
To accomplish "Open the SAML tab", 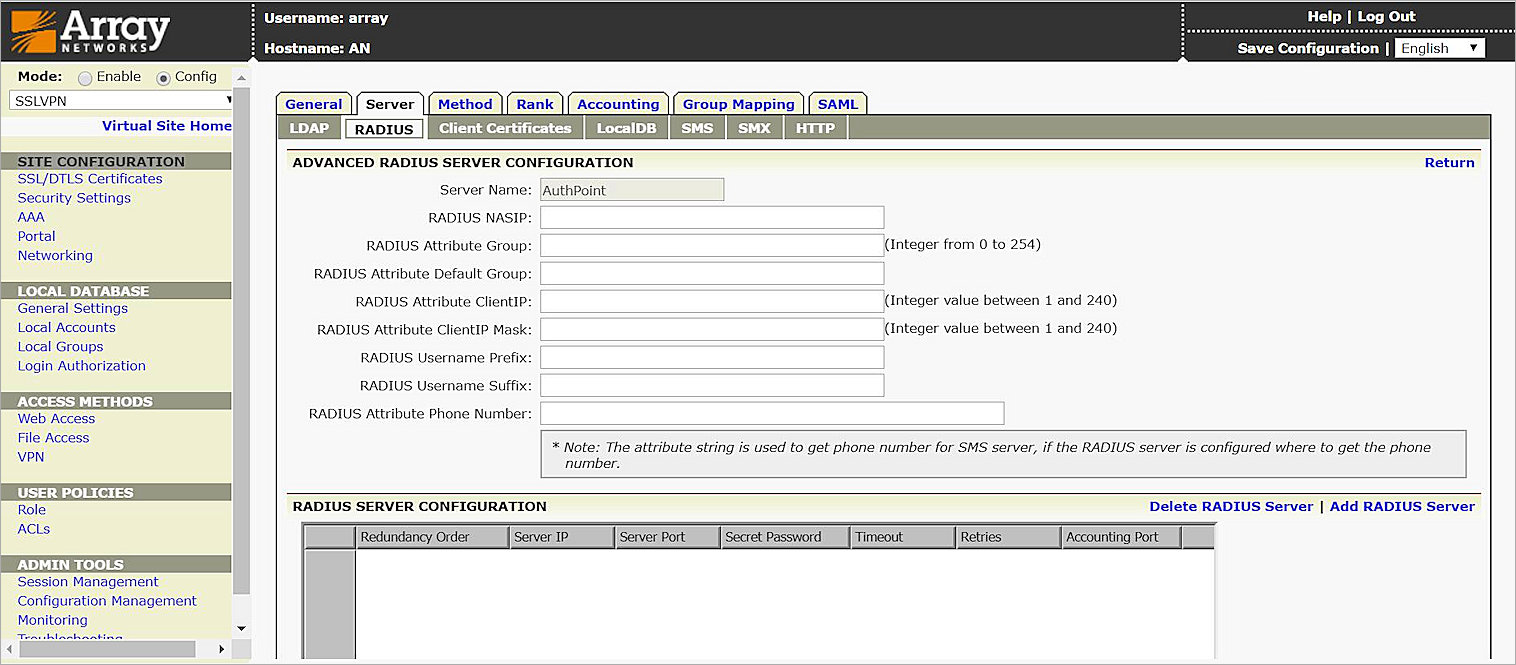I will coord(837,103).
